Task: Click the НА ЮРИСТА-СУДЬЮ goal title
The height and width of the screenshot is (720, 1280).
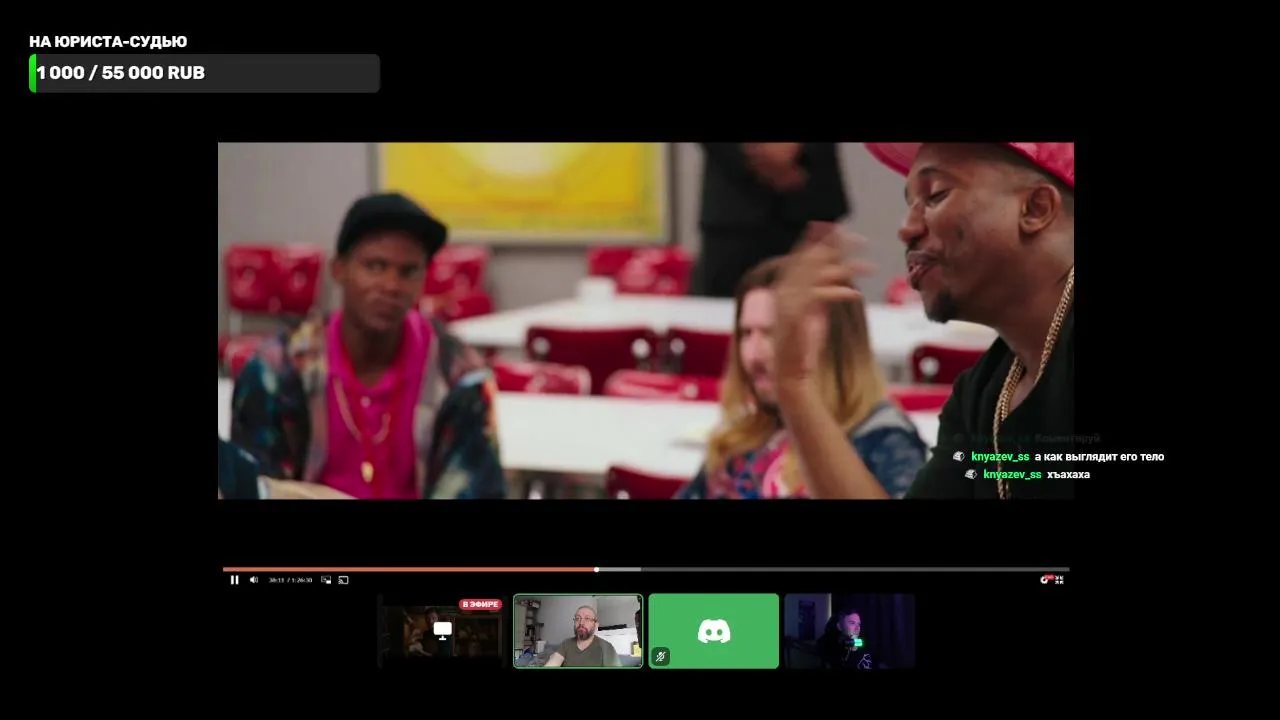Action: click(x=108, y=41)
